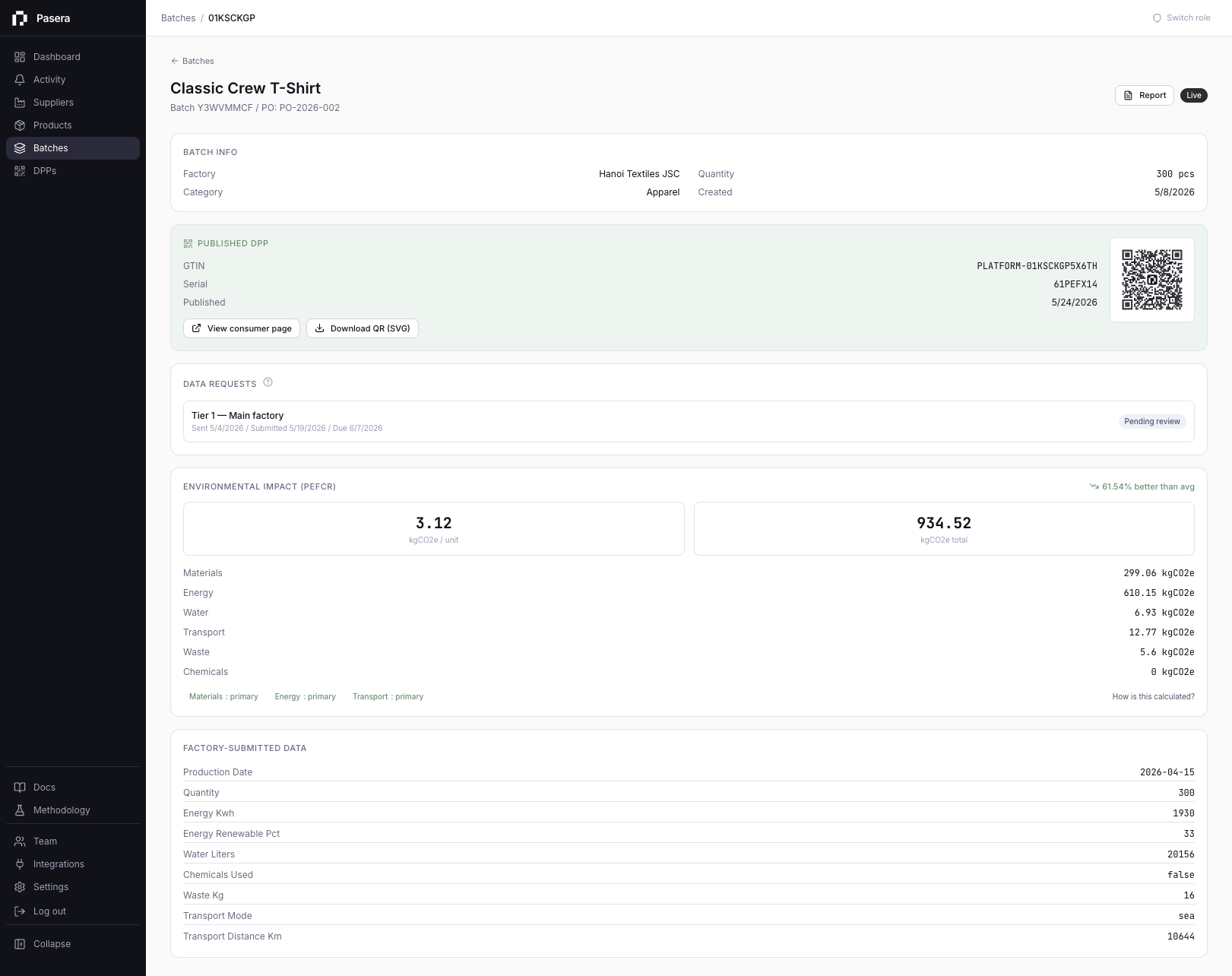Click the 934.52 kgCO2e total card
This screenshot has width=1232, height=976.
click(944, 529)
